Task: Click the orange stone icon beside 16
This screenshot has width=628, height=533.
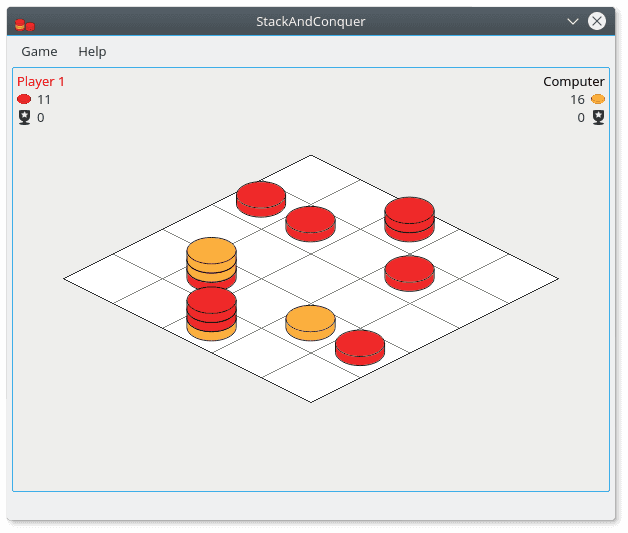Action: coord(598,99)
